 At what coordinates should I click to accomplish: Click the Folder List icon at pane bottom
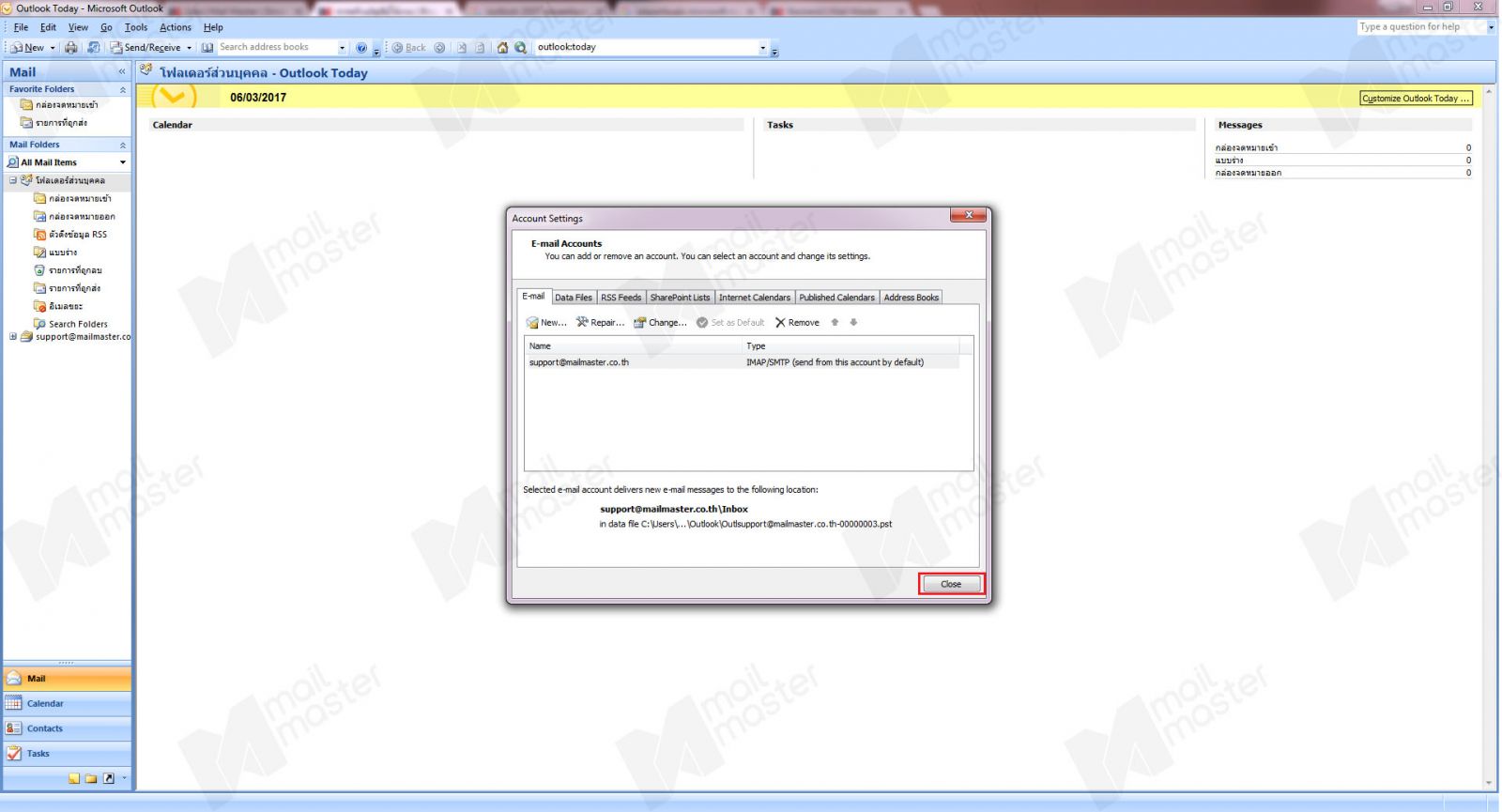(91, 778)
